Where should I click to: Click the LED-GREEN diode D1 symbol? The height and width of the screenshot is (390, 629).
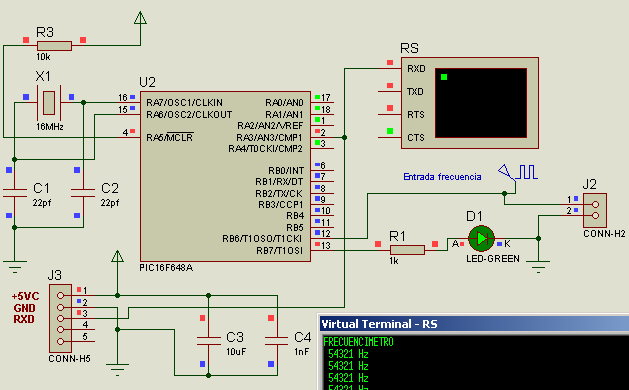[x=481, y=238]
